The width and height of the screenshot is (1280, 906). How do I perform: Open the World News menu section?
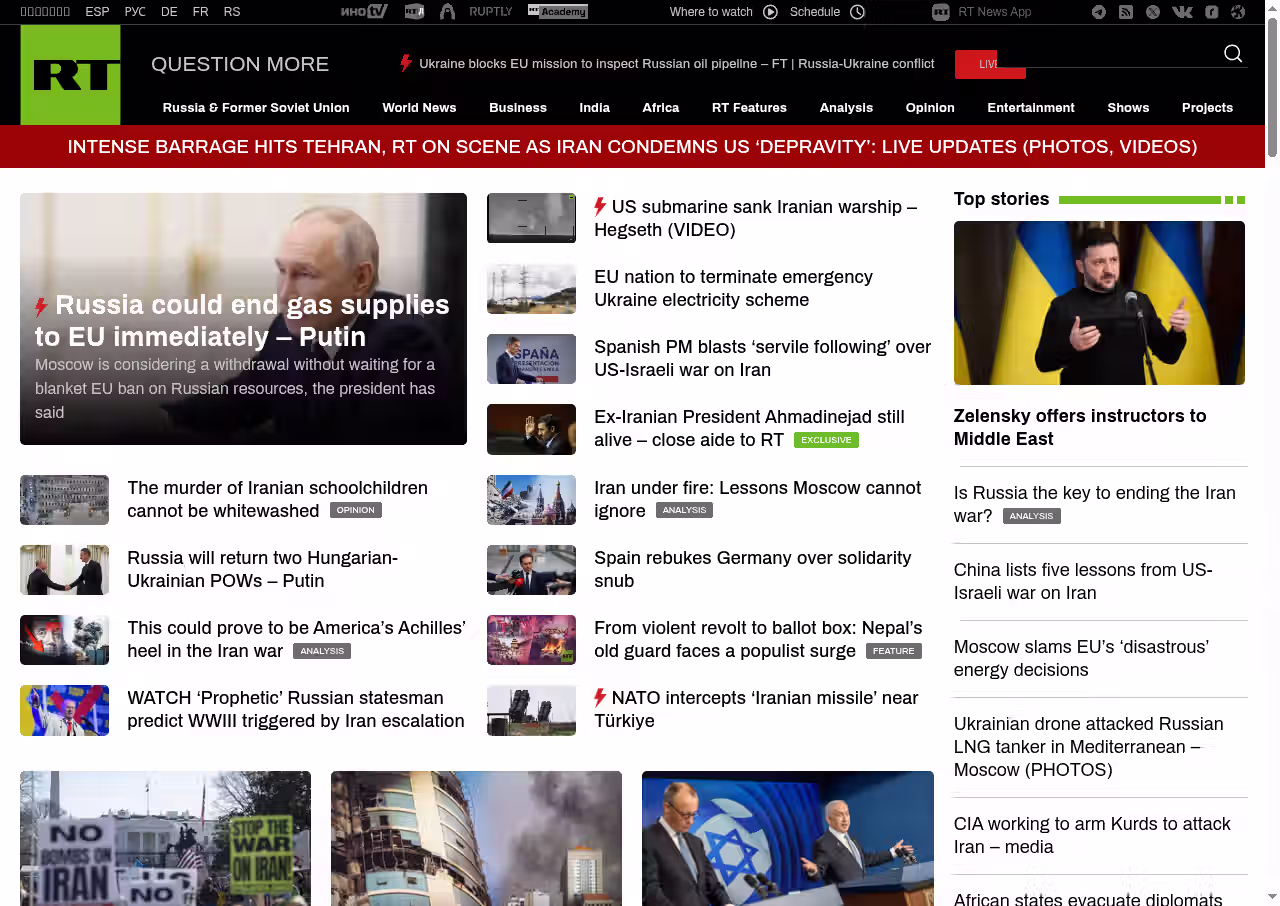pyautogui.click(x=419, y=108)
